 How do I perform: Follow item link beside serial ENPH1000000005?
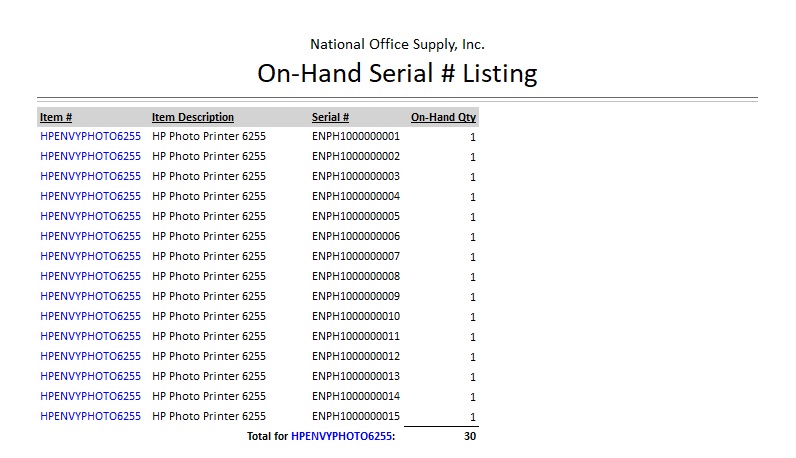pyautogui.click(x=90, y=216)
